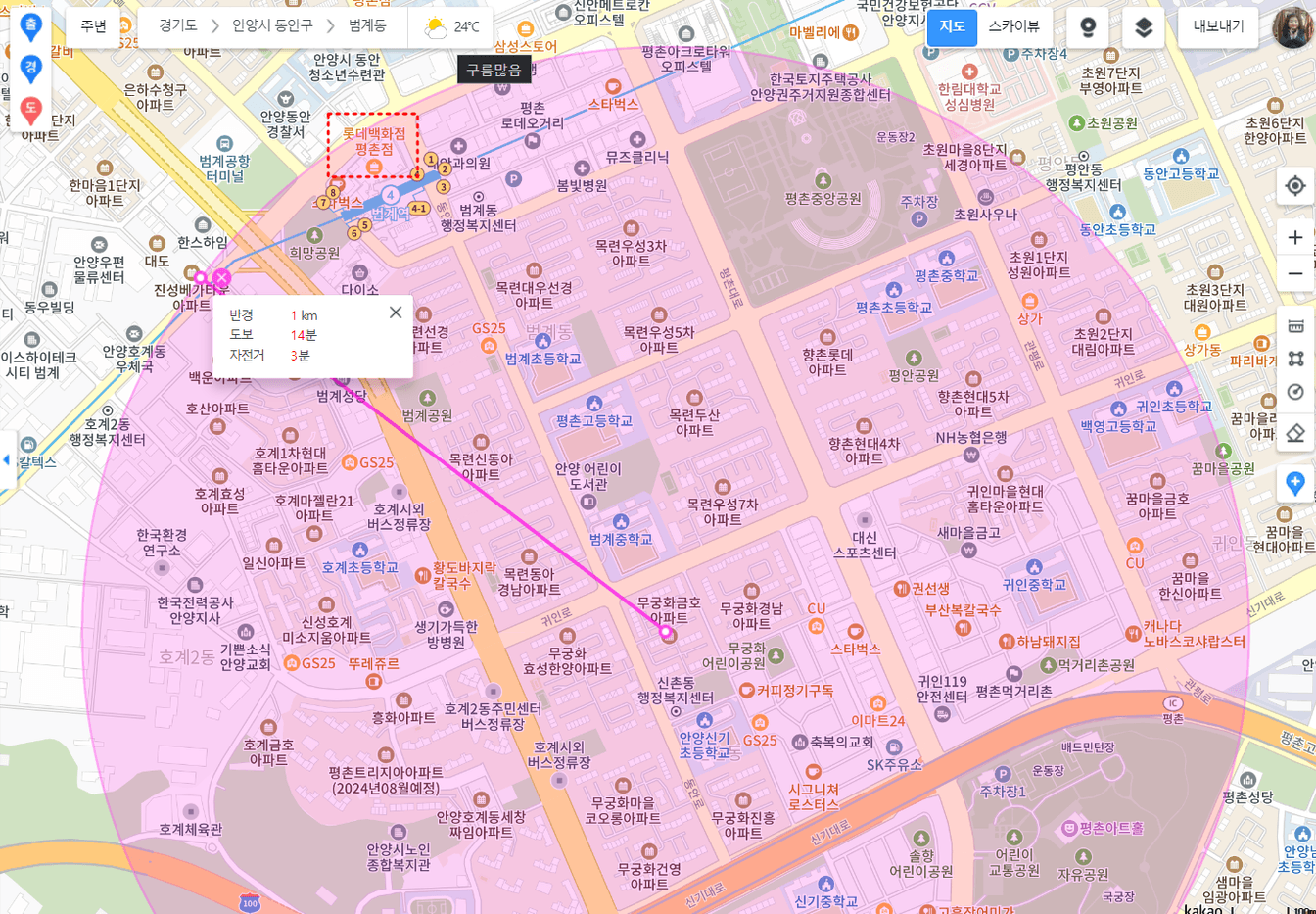Screen dimensions: 1316x914
Task: Click the radius end point dot near 무궁화금호아파트
Action: 667,633
